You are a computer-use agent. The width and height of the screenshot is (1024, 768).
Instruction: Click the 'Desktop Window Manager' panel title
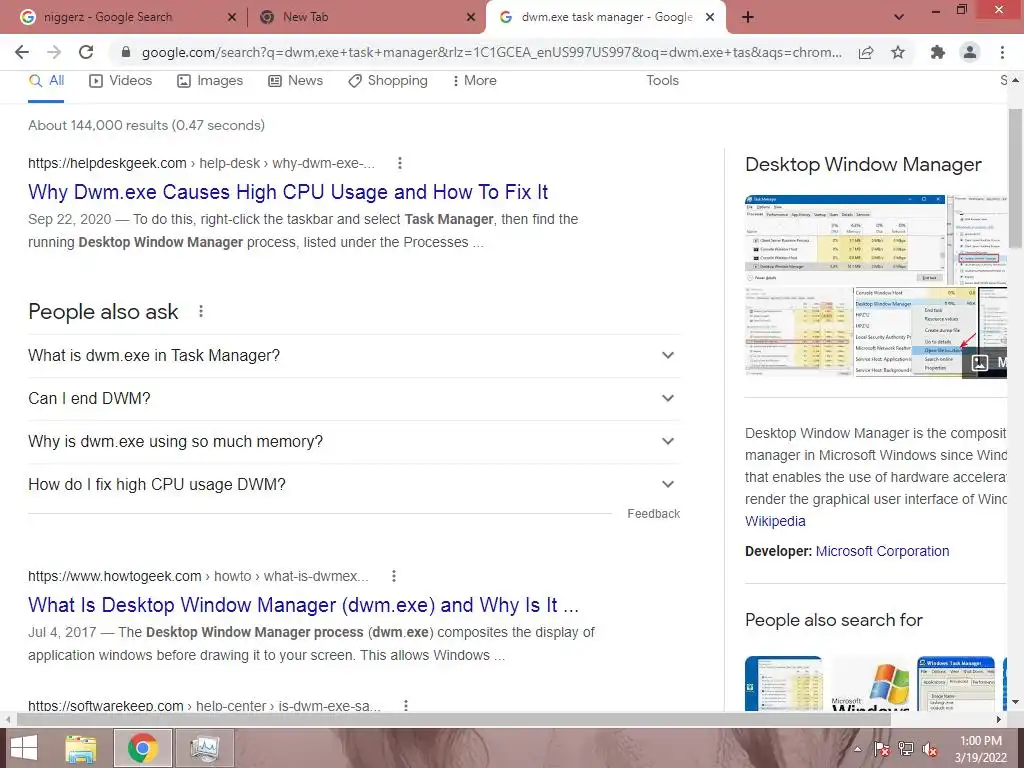863,165
